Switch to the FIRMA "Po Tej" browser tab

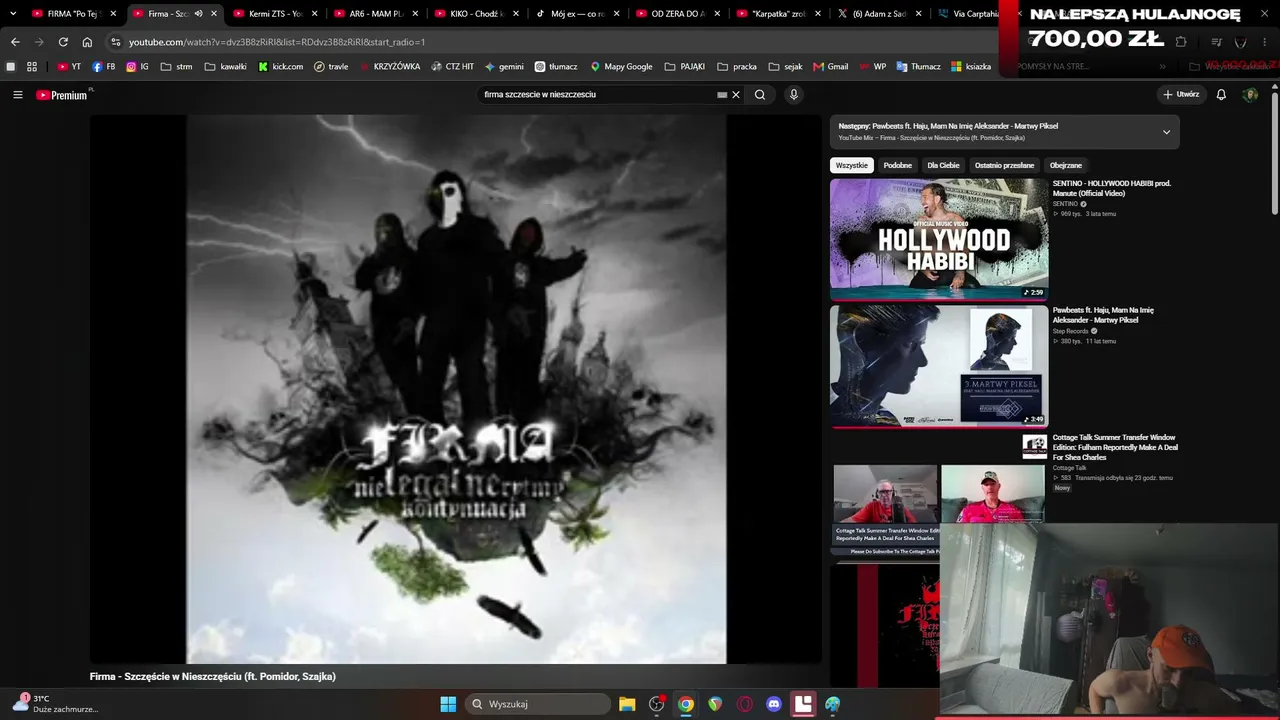click(72, 14)
